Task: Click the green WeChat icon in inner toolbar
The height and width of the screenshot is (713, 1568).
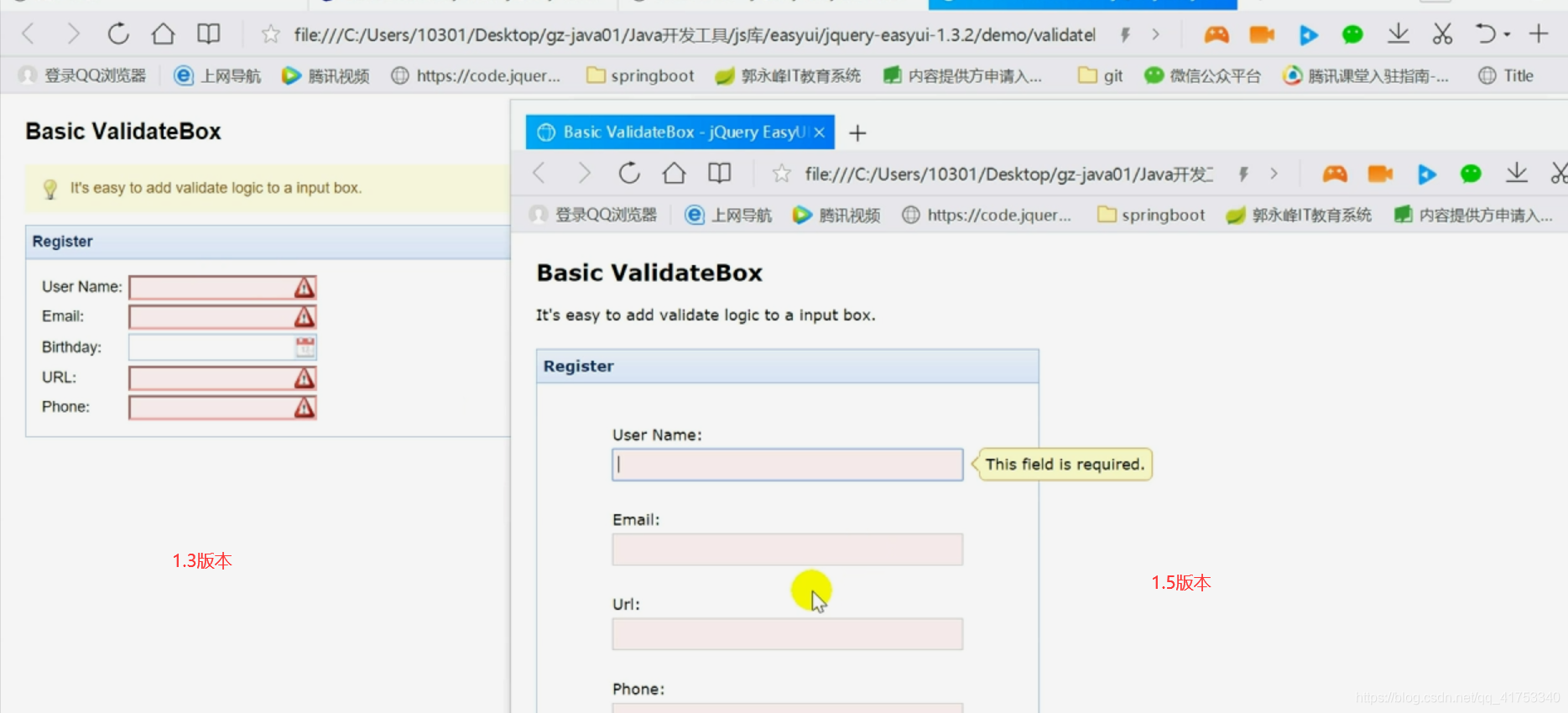Action: pyautogui.click(x=1471, y=174)
